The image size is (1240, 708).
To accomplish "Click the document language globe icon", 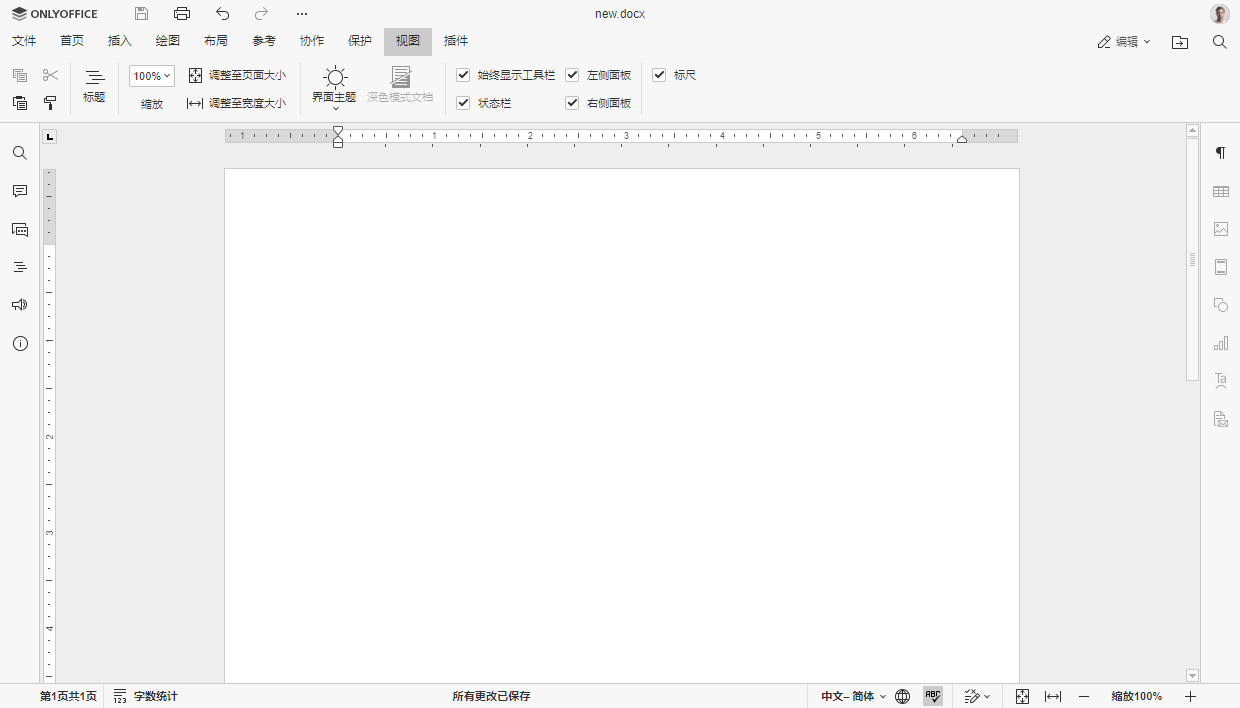I will click(x=903, y=696).
